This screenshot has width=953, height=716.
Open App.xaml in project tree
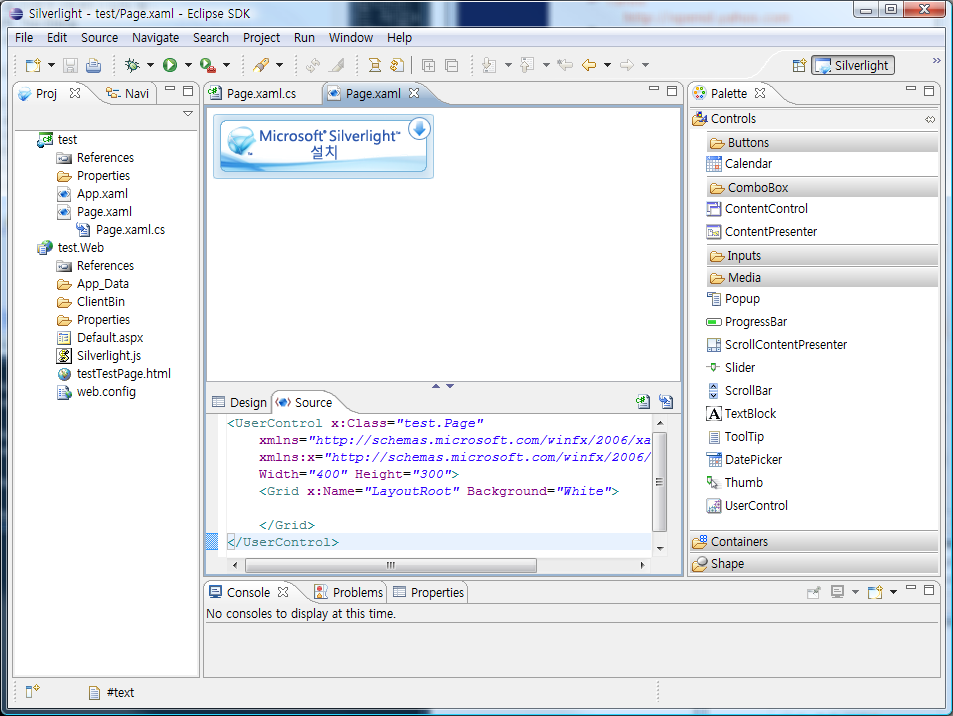[102, 194]
